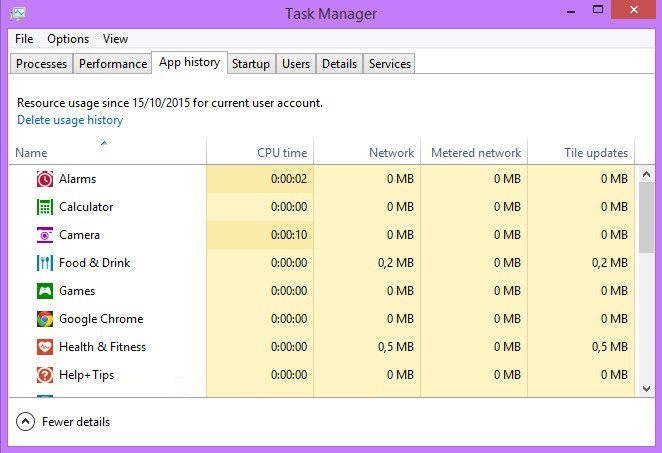Click the Google Chrome app icon
The width and height of the screenshot is (662, 453).
pyautogui.click(x=45, y=319)
